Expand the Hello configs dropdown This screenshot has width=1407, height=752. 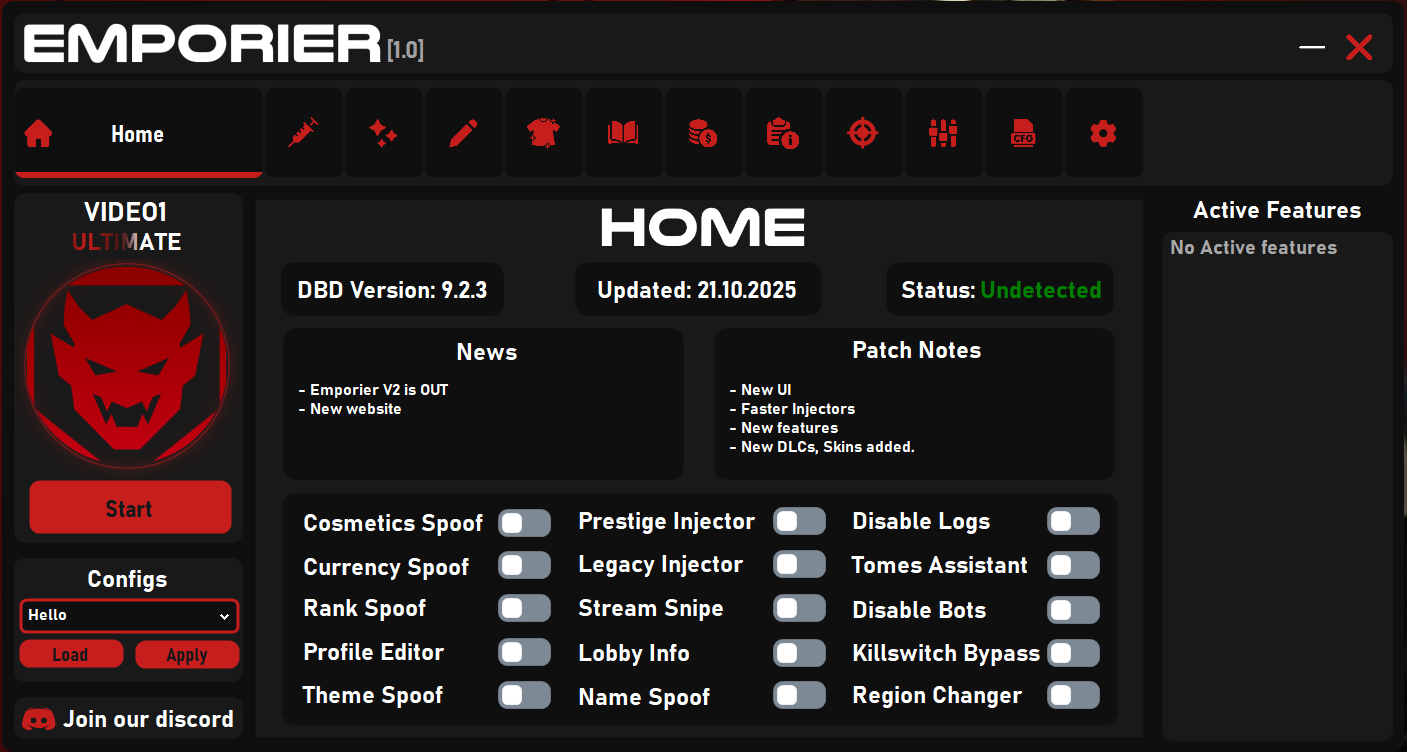pyautogui.click(x=129, y=616)
